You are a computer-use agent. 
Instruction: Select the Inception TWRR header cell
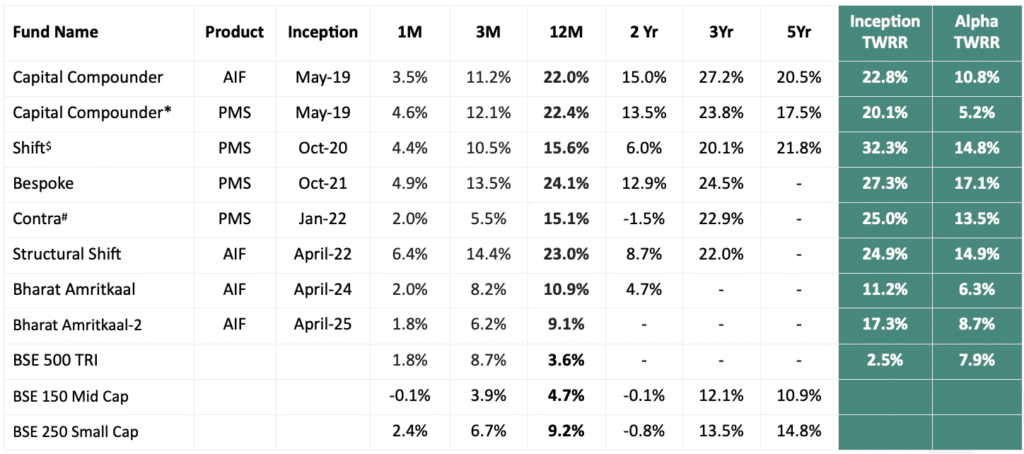885,31
